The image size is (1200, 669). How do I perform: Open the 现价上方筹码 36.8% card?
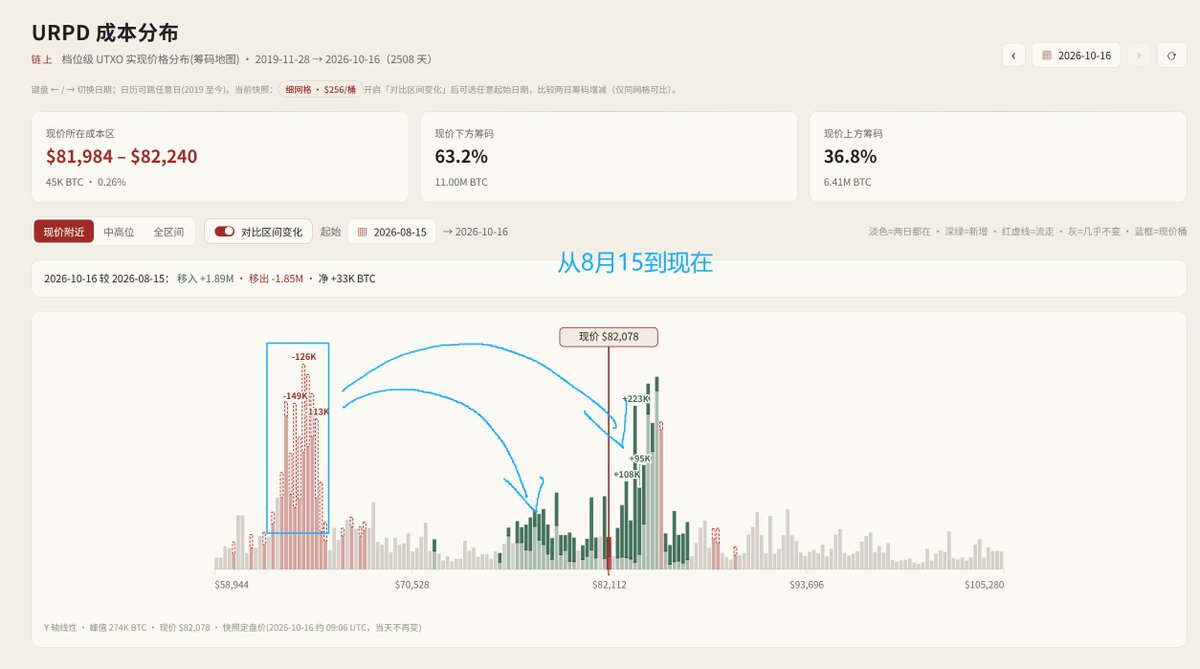click(998, 157)
